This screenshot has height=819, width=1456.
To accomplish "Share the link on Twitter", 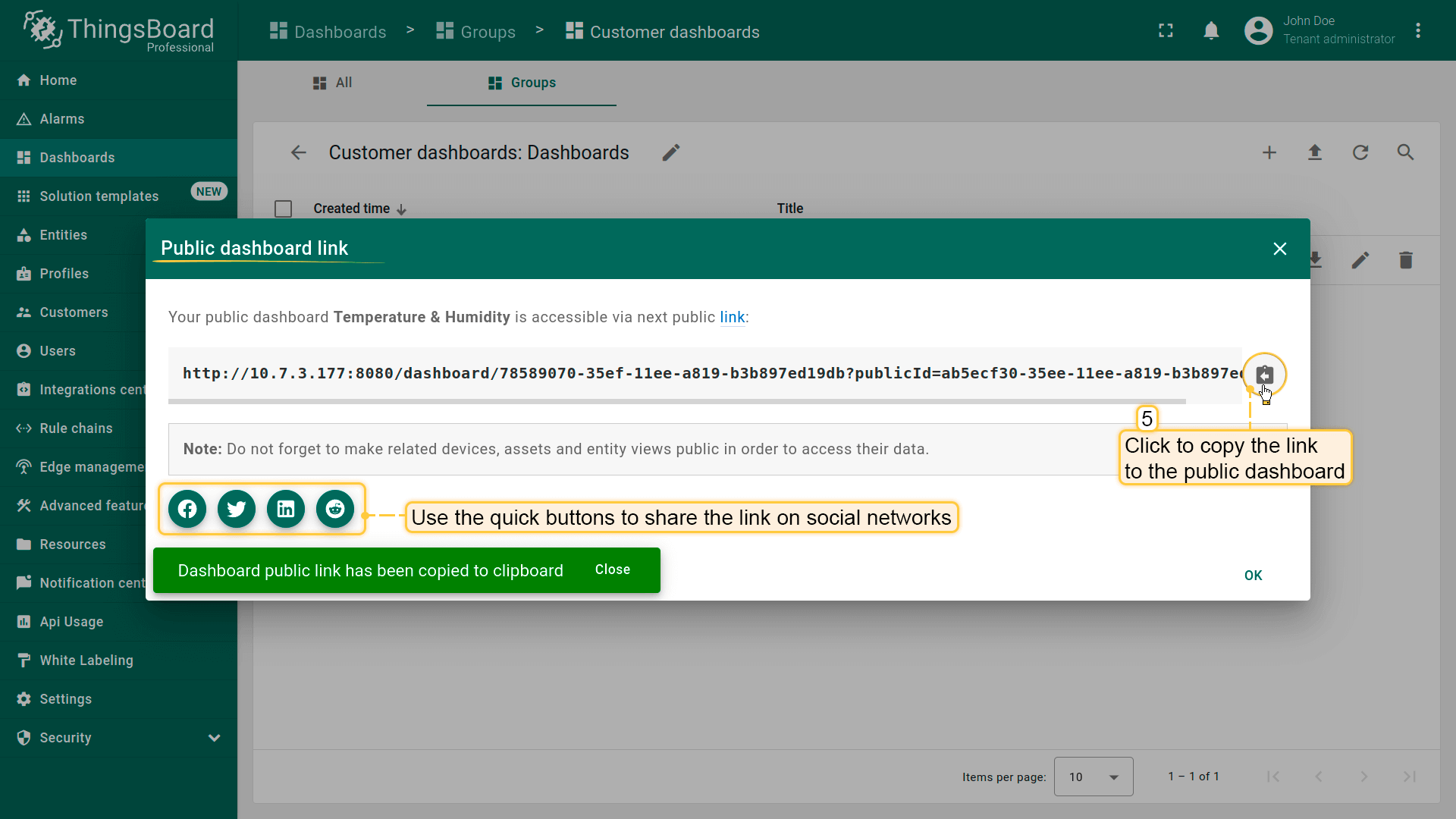I will (237, 509).
